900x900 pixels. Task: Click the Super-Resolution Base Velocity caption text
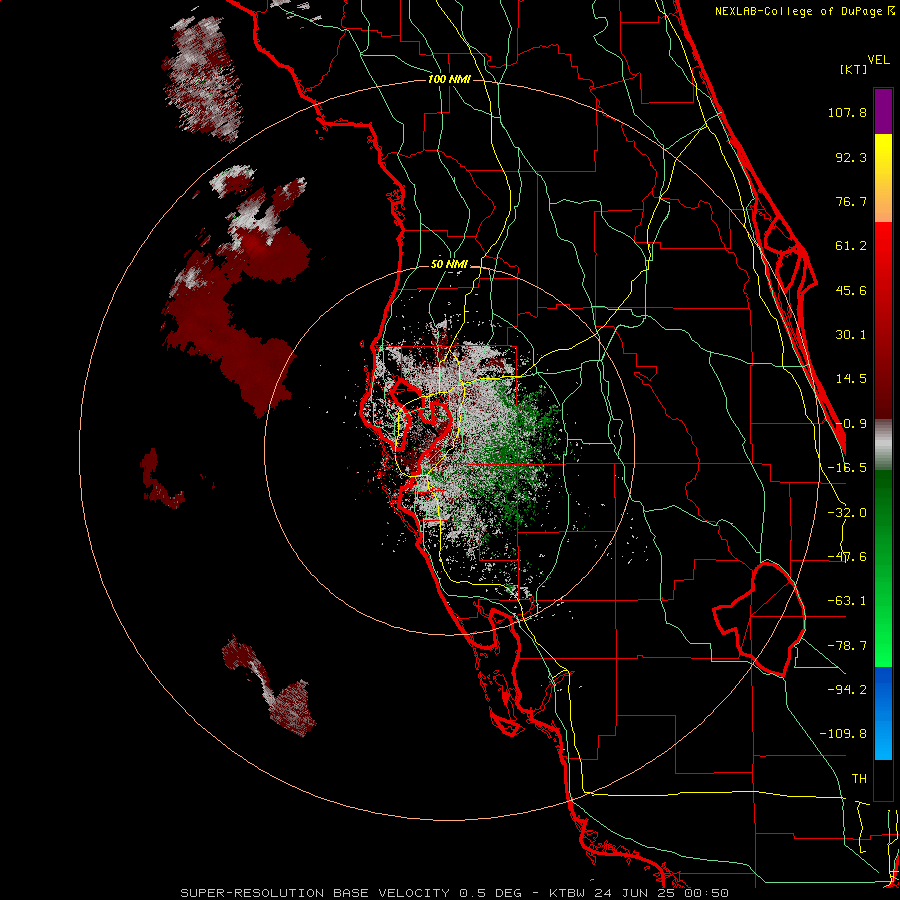(455, 893)
